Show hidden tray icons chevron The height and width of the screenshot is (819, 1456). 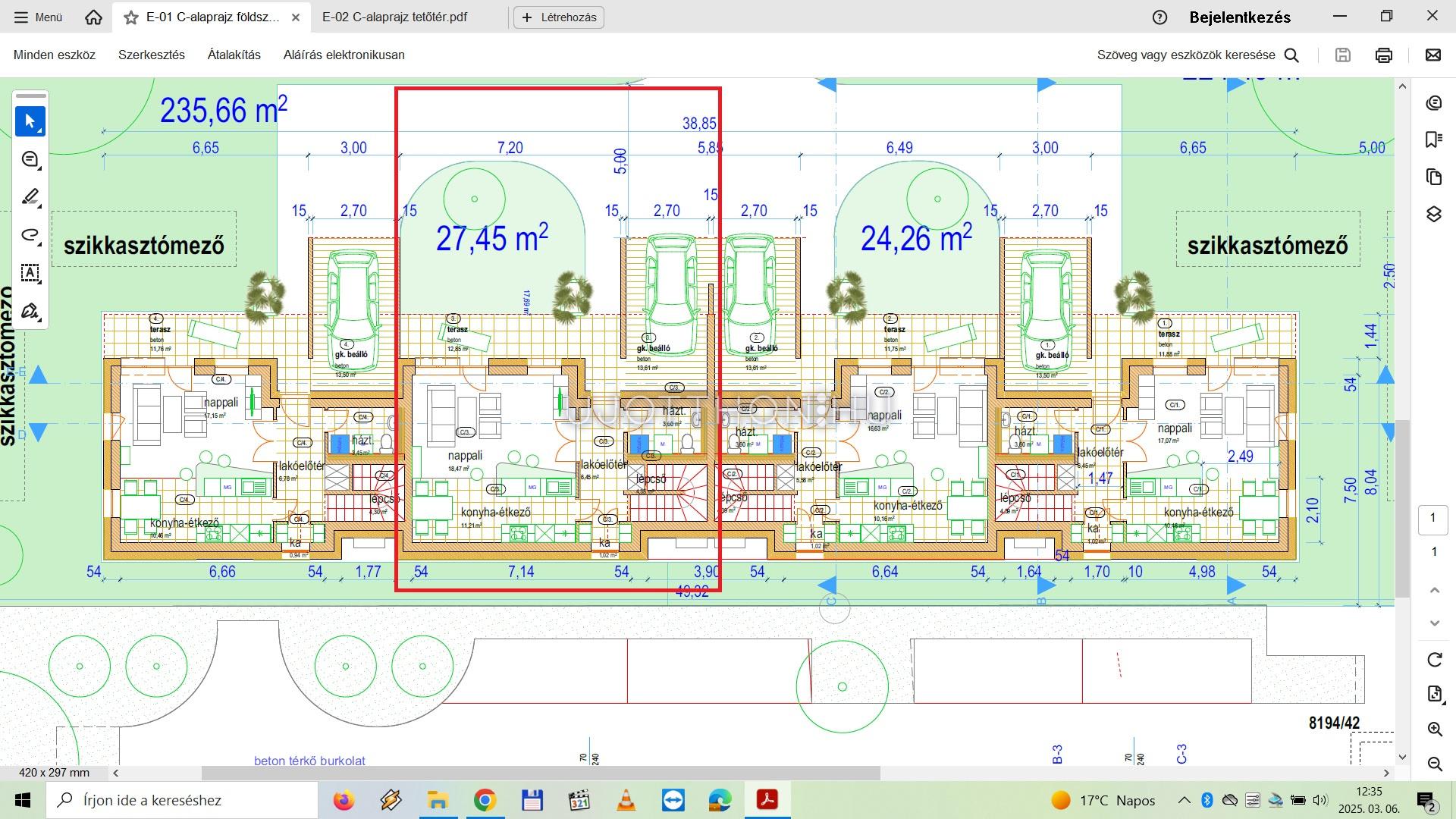[x=1184, y=800]
